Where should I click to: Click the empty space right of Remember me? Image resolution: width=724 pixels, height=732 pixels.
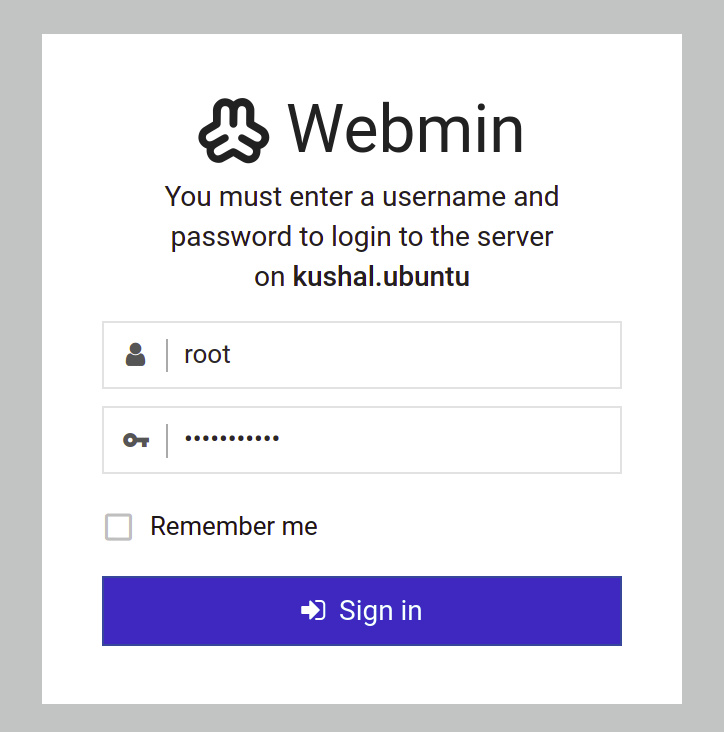480,526
